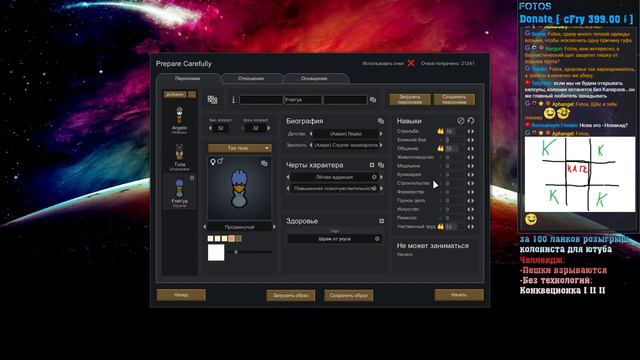The height and width of the screenshot is (360, 640).
Task: Click the randomize character dice icon
Action: [x=212, y=100]
